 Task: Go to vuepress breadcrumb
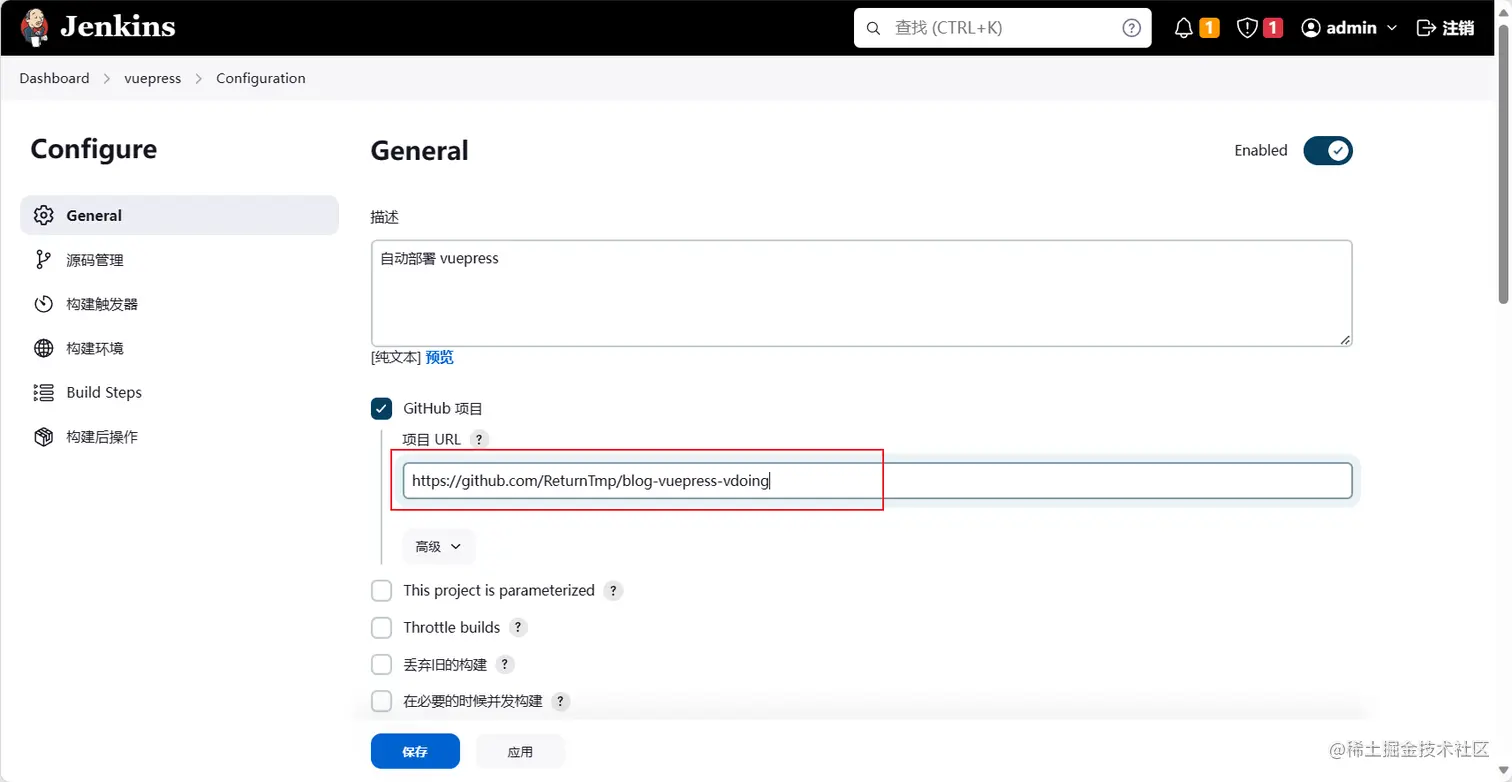click(152, 78)
